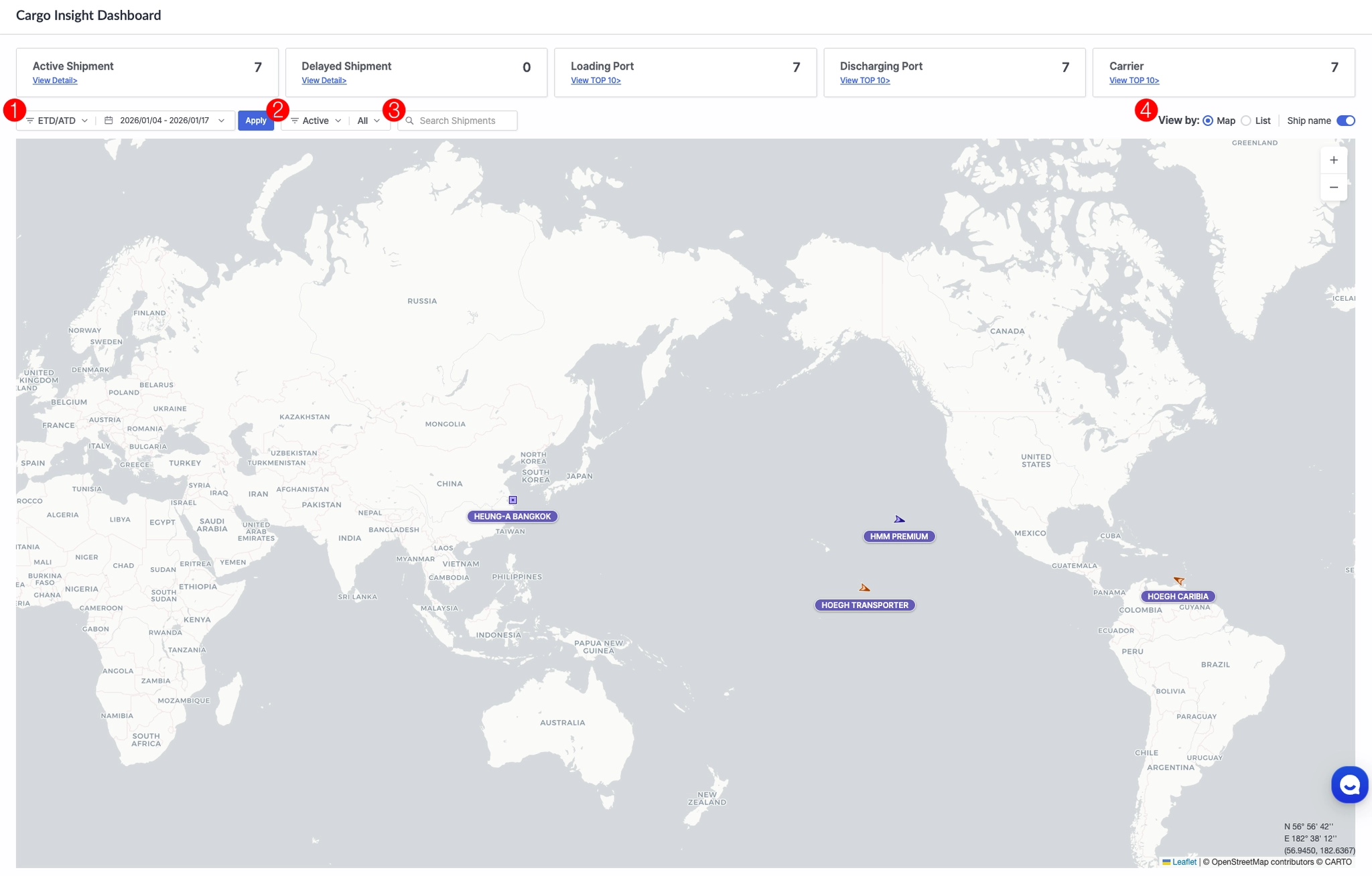Open View TOP 10 under Carrier
The image size is (1372, 876).
click(x=1134, y=80)
